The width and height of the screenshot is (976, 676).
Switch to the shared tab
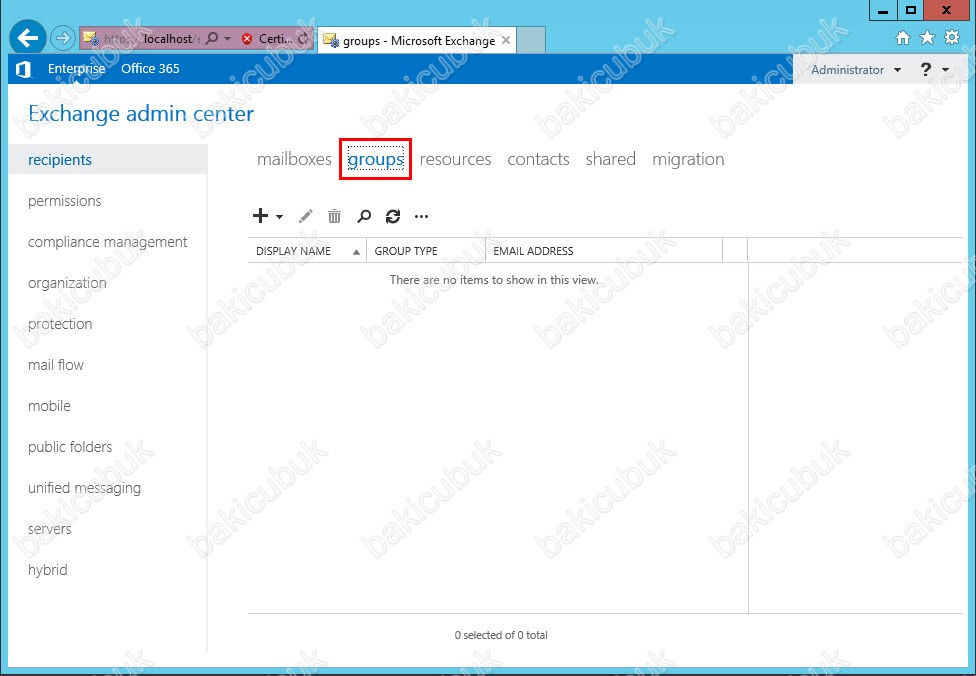pos(611,159)
